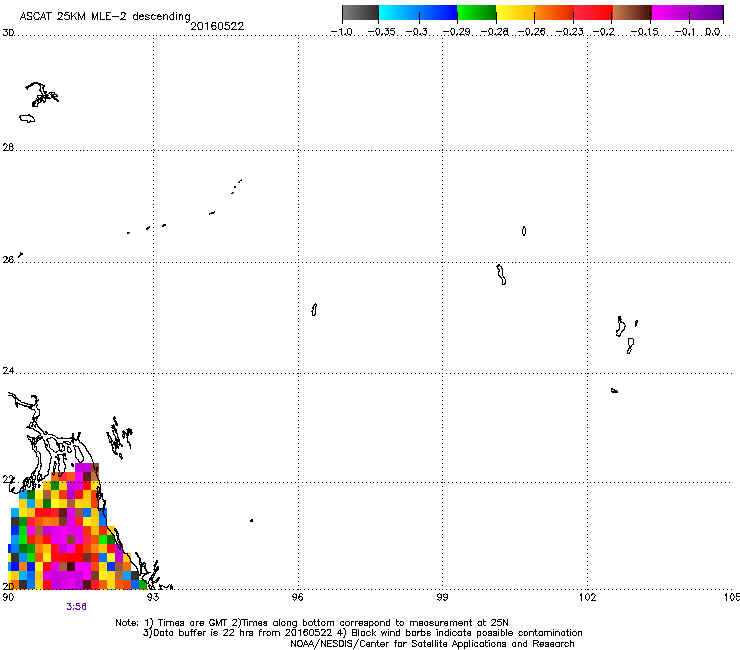
Task: Select the "-0.23" color bar label
Action: pos(570,32)
